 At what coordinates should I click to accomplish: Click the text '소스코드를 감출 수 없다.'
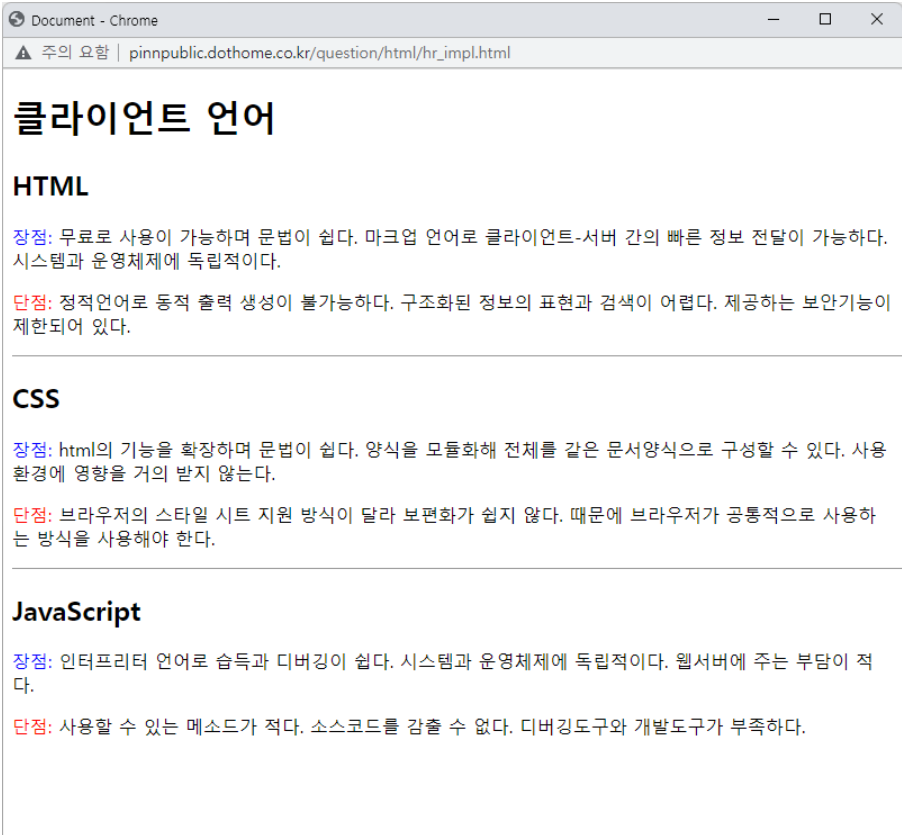(x=412, y=726)
